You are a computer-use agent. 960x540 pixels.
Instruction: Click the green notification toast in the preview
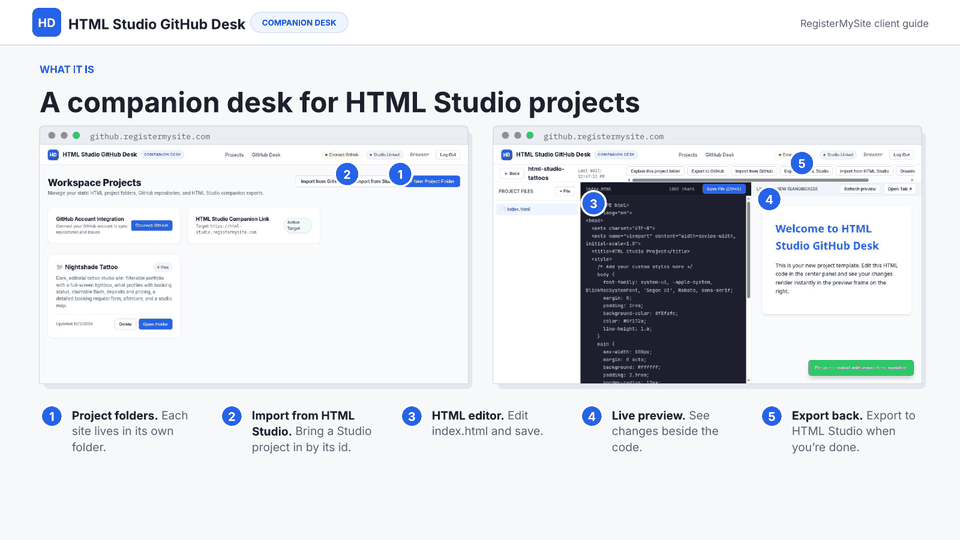pyautogui.click(x=860, y=368)
